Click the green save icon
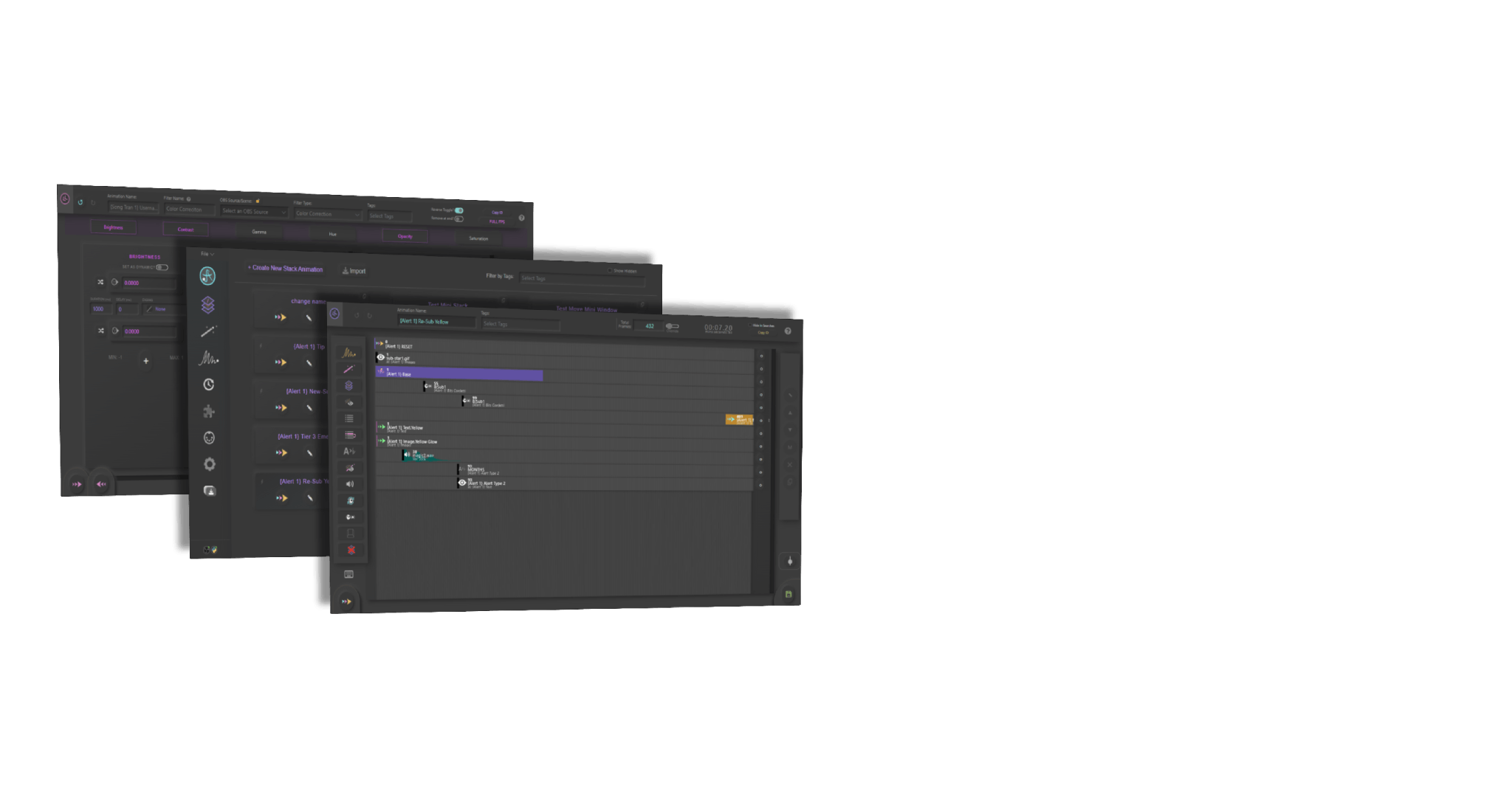 [788, 594]
